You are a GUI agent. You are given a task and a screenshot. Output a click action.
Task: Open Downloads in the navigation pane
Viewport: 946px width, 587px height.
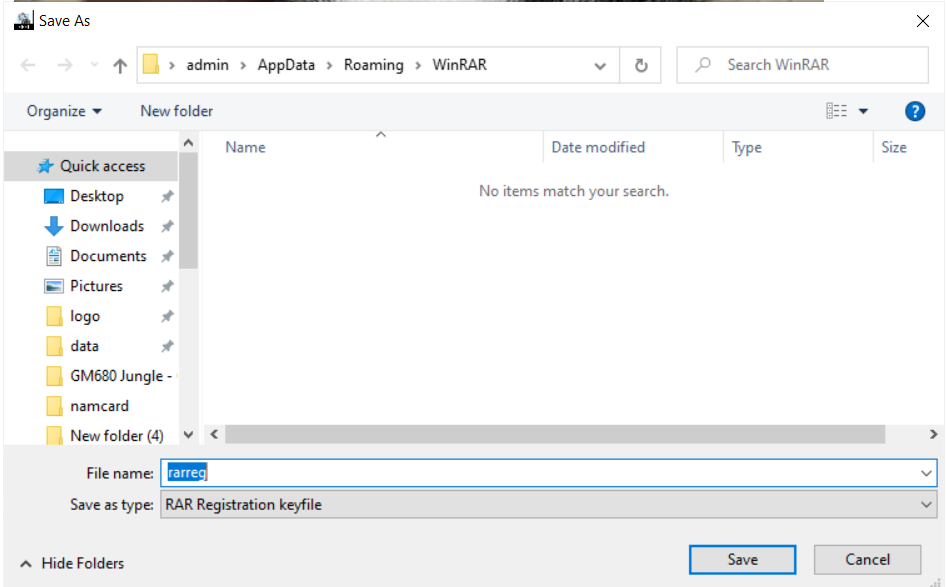coord(107,226)
